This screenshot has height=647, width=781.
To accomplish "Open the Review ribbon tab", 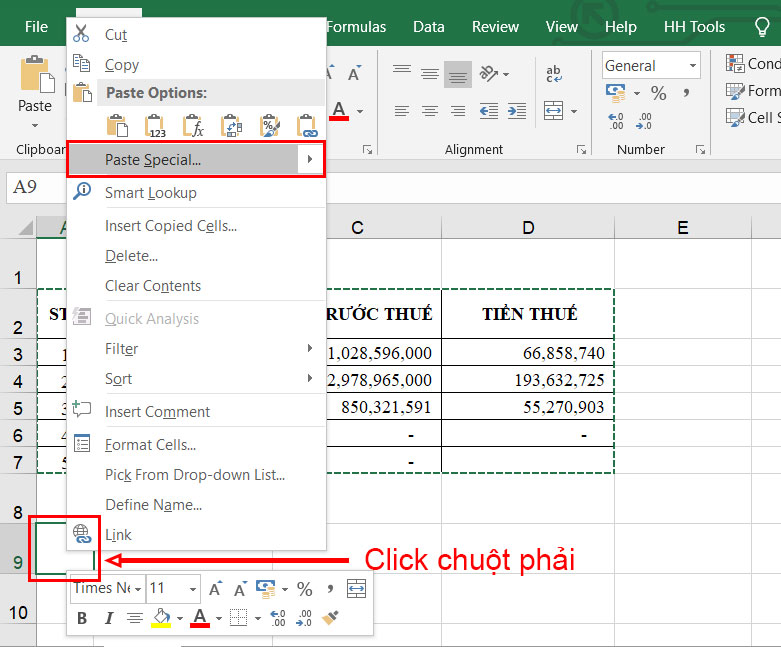I will [495, 27].
